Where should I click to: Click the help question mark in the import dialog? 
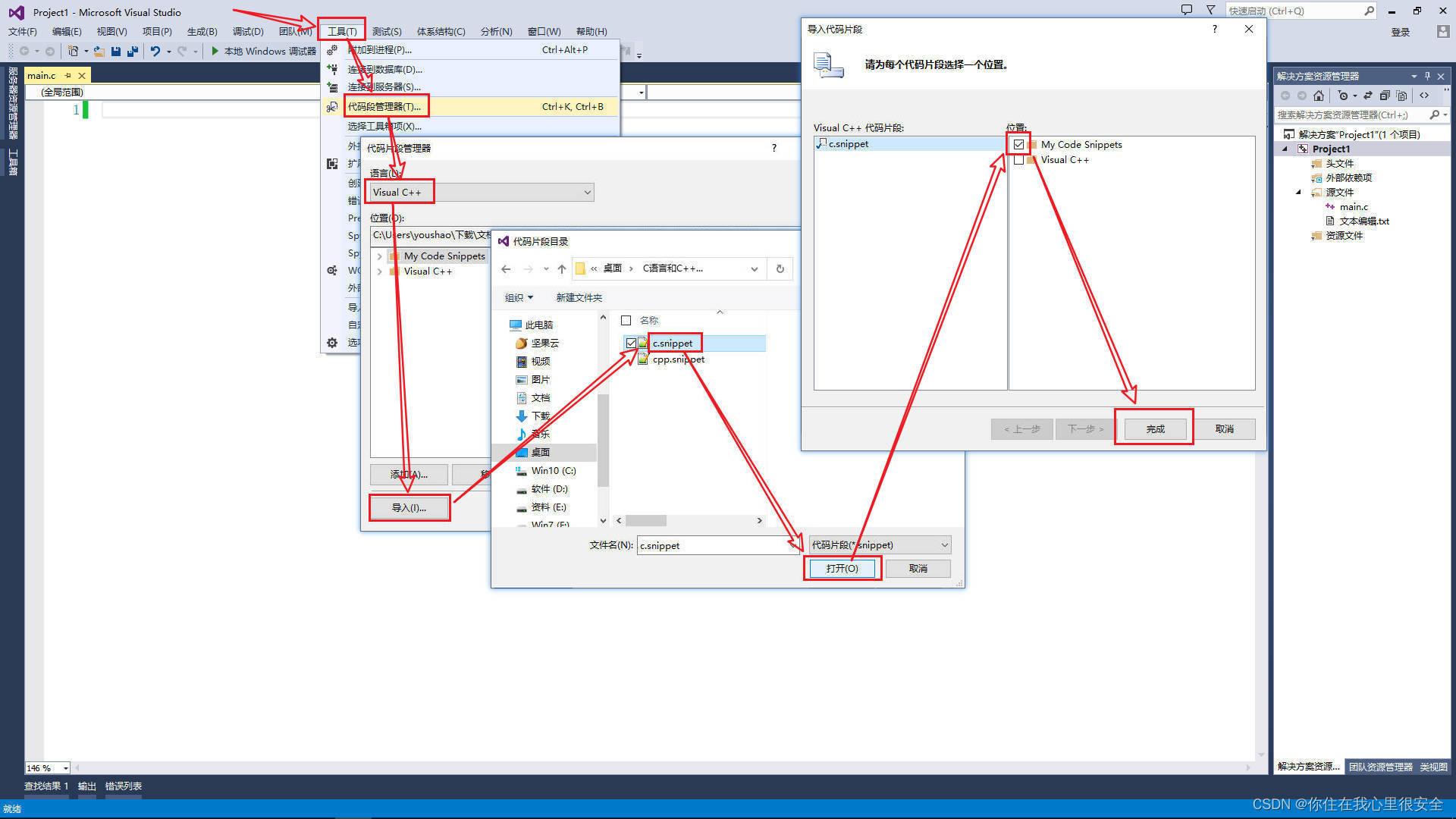pyautogui.click(x=1214, y=29)
